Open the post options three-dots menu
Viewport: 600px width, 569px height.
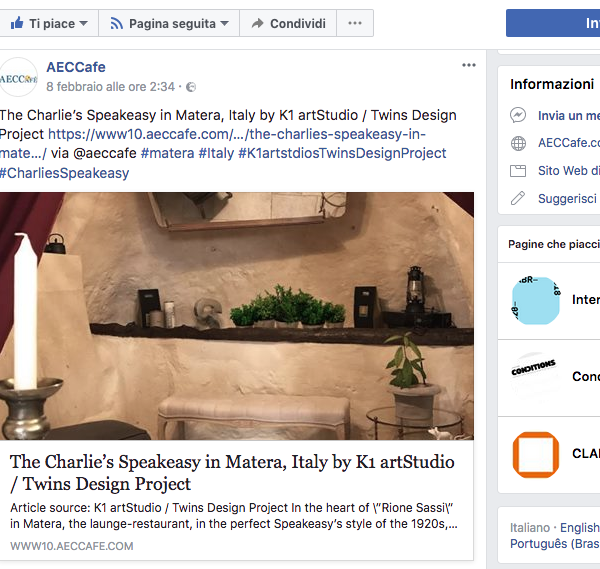click(x=469, y=65)
